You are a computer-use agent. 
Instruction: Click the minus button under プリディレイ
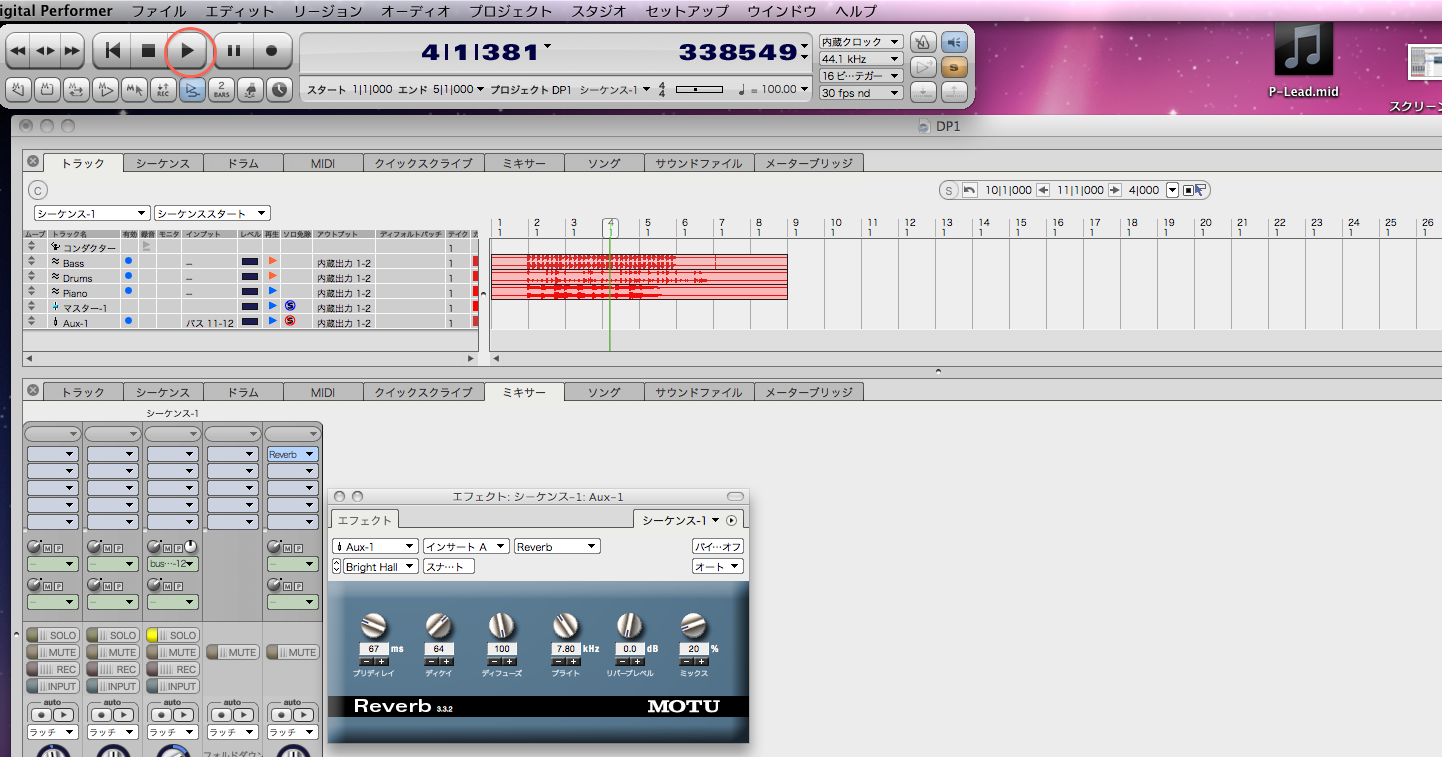click(x=366, y=662)
